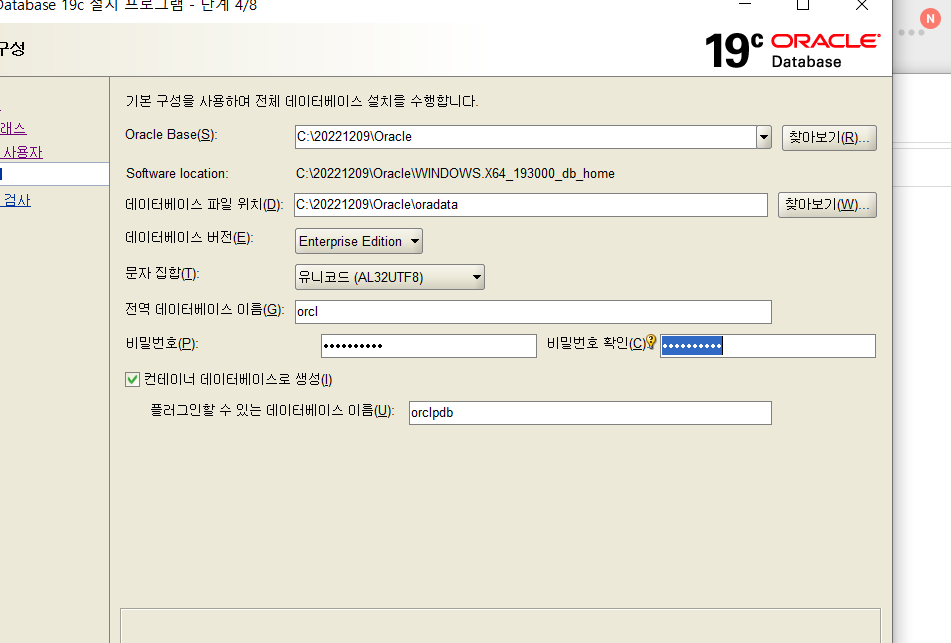Screen dimensions: 951x643
Task: Click the three dots menu in background window
Action: [911, 33]
